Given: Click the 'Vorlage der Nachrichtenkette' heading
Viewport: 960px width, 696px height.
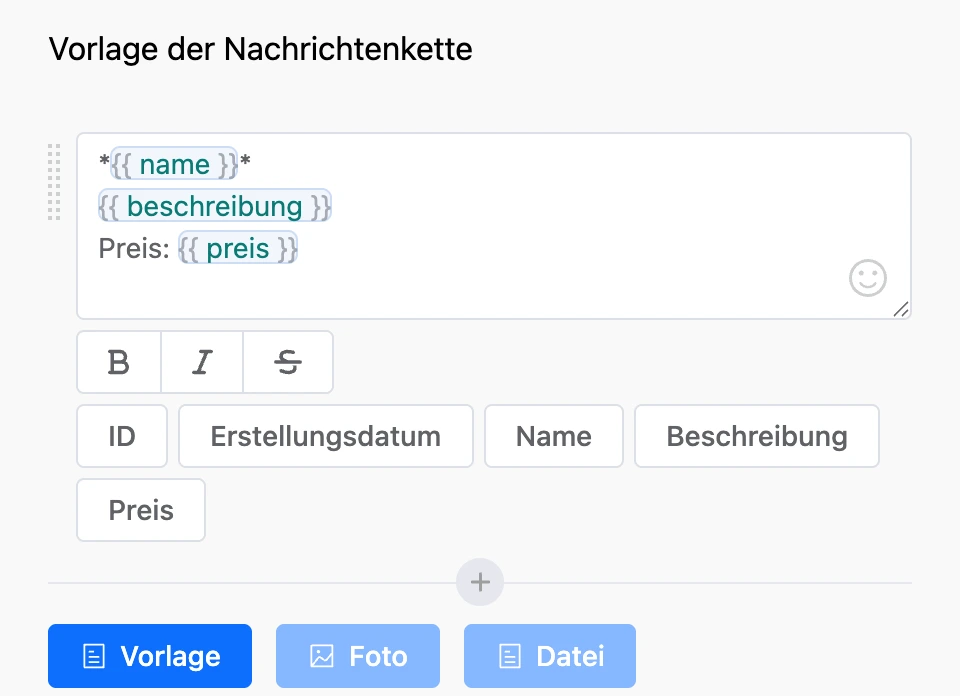Looking at the screenshot, I should pos(261,49).
